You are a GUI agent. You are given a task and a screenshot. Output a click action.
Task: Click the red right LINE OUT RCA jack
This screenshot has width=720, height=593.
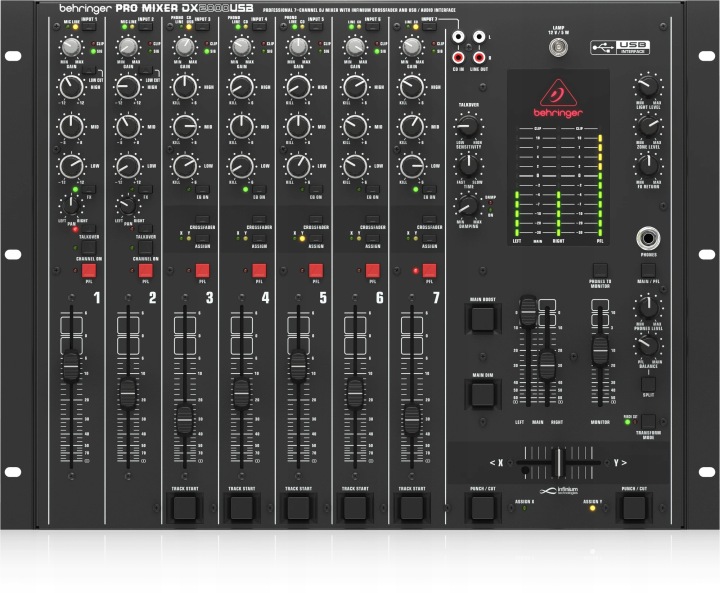pos(479,57)
